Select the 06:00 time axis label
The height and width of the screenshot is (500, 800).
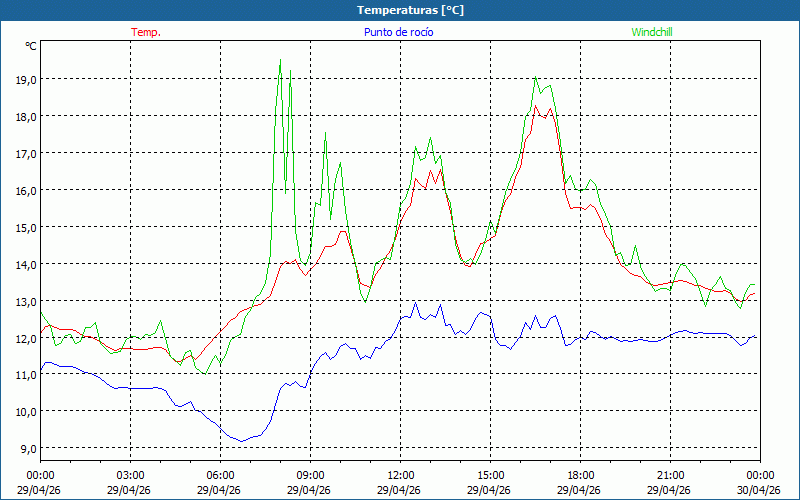pos(220,475)
